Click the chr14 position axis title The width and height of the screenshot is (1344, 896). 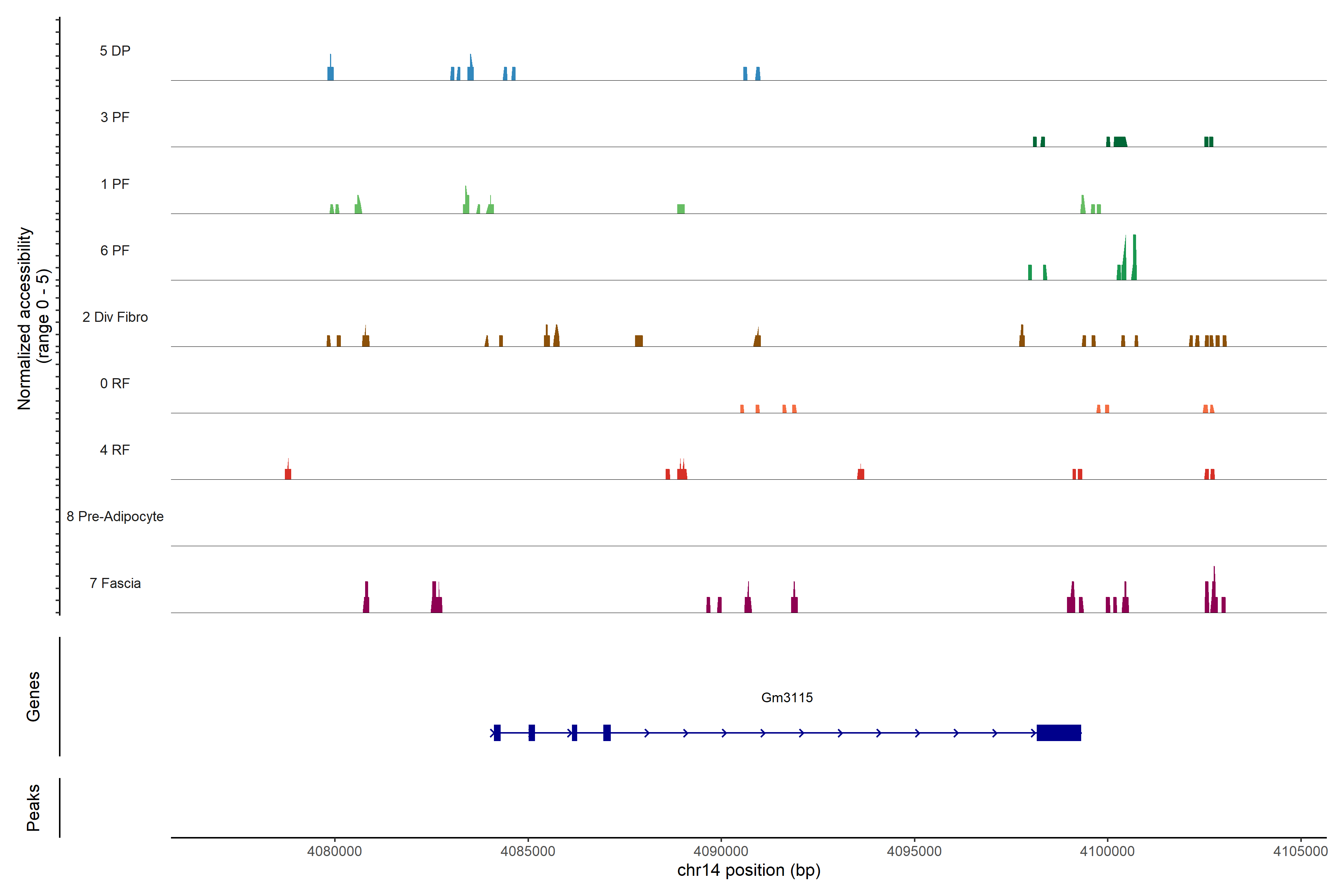749,870
